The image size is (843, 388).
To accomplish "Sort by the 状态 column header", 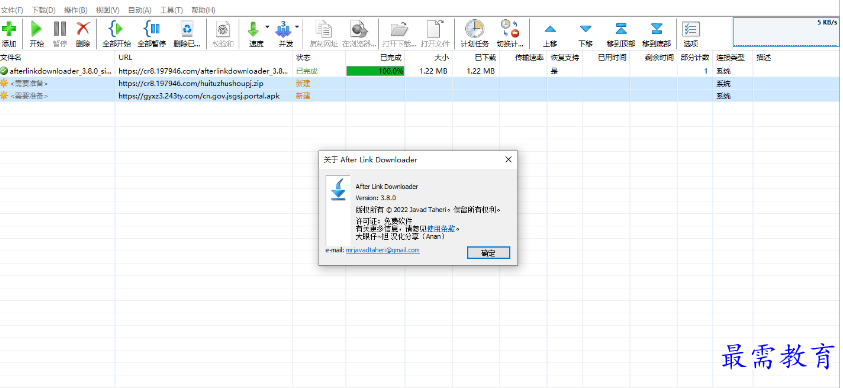I will (x=319, y=58).
